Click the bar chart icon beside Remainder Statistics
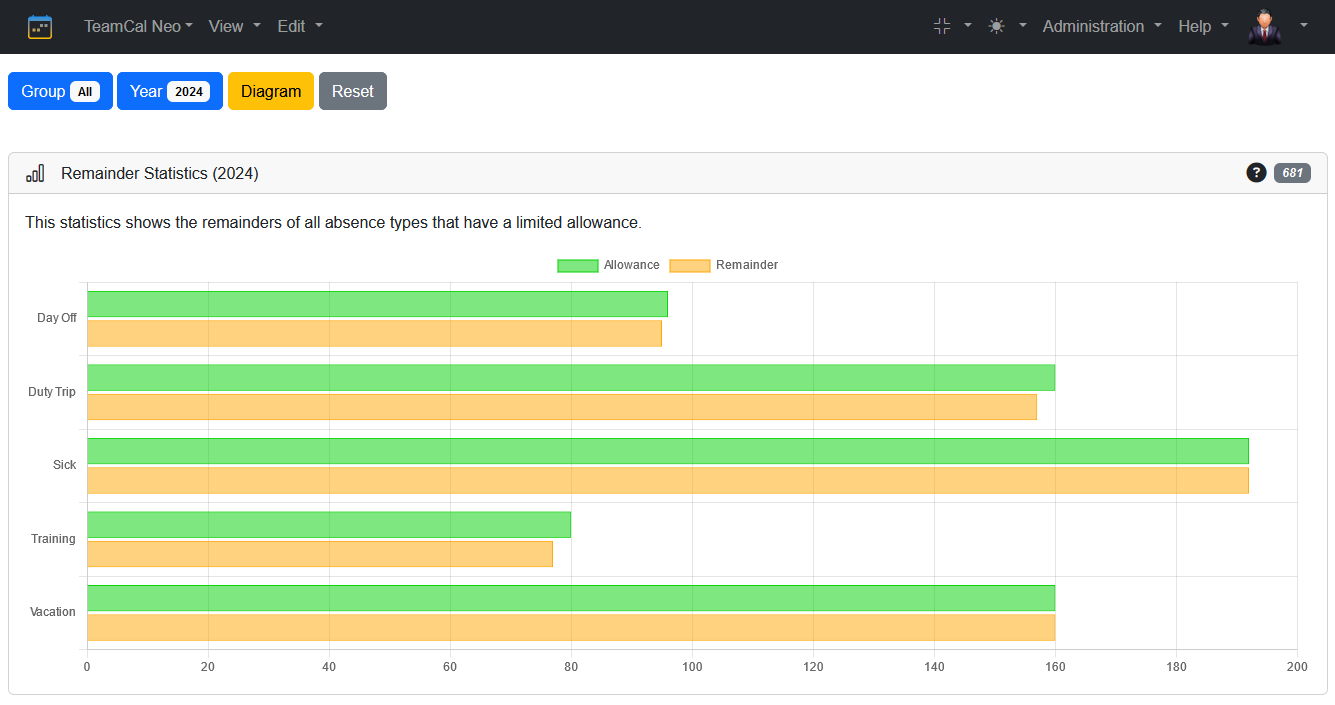This screenshot has width=1335, height=705. [x=35, y=173]
